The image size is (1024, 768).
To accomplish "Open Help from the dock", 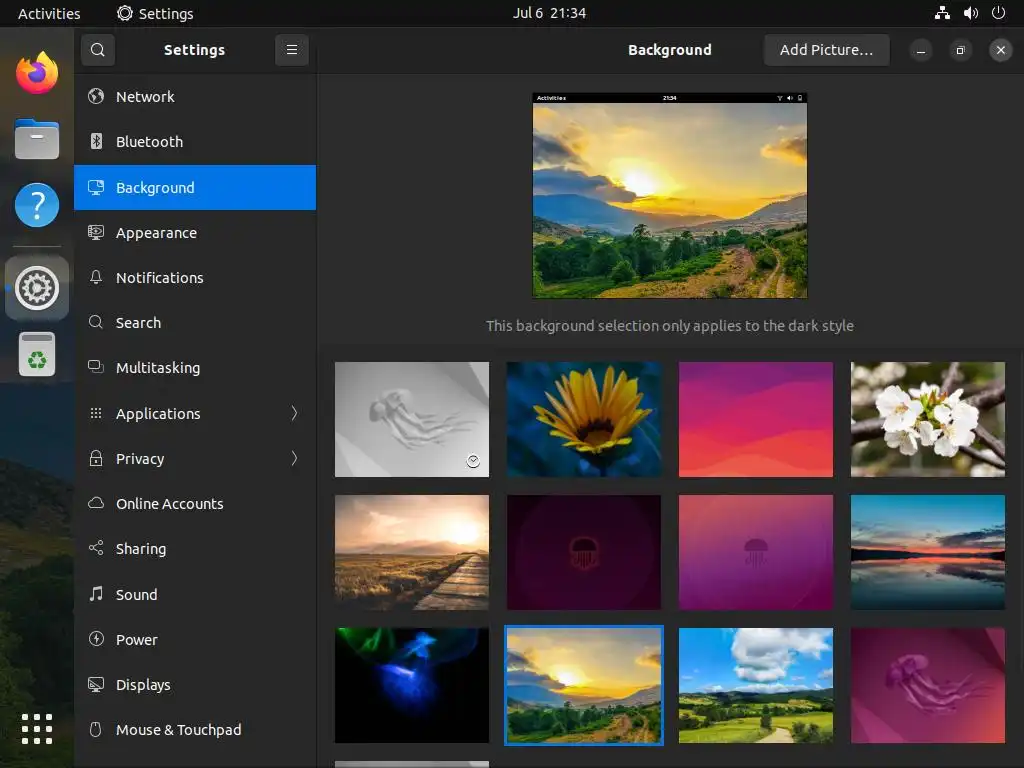I will pyautogui.click(x=37, y=205).
